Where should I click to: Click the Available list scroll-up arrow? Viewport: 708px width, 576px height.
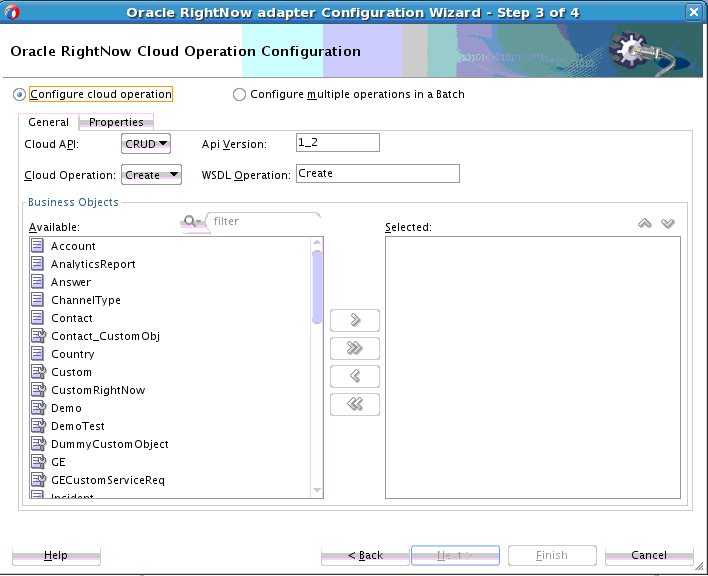317,242
